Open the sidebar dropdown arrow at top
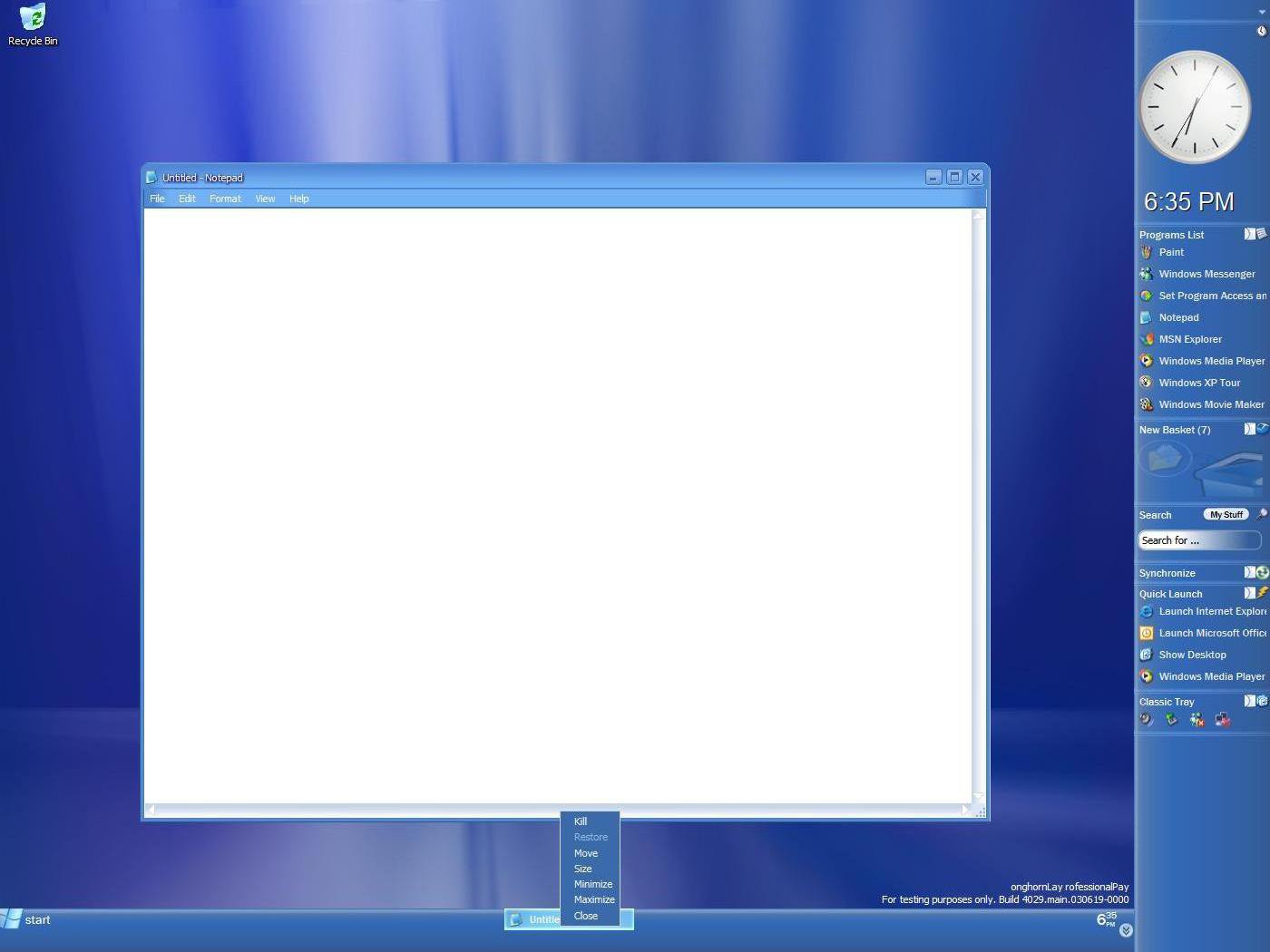The height and width of the screenshot is (952, 1270). tap(1261, 11)
